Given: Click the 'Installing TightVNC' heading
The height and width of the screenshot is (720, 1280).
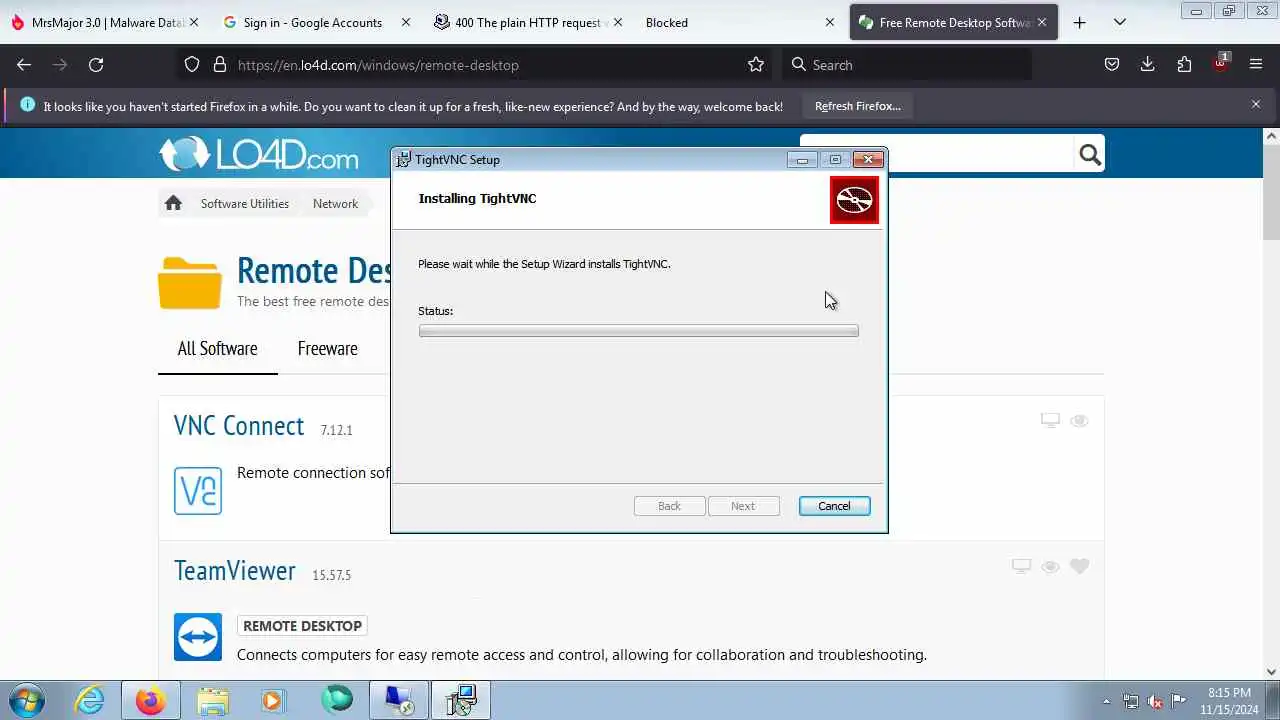Looking at the screenshot, I should [x=477, y=198].
